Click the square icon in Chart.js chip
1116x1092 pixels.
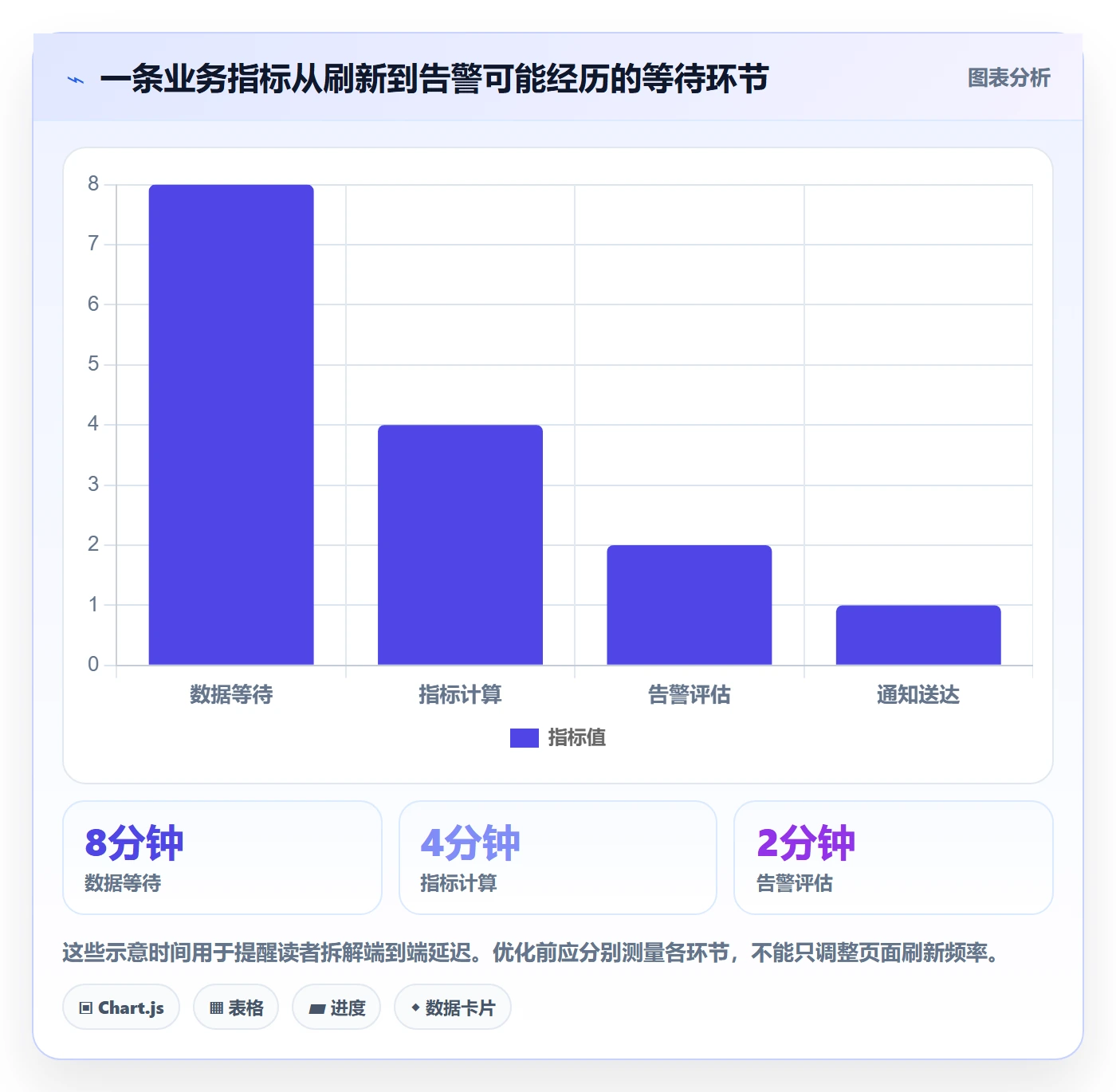[86, 1008]
